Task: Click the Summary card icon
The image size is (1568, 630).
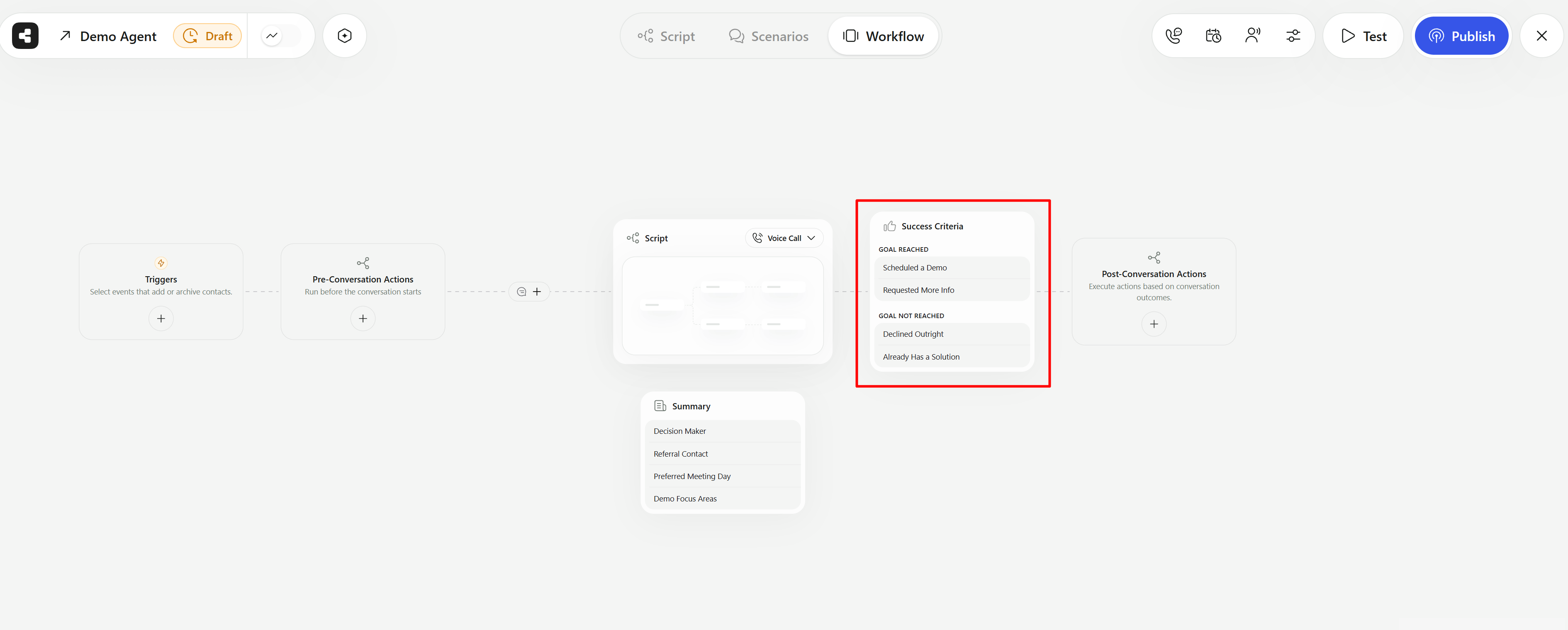Action: coord(660,406)
